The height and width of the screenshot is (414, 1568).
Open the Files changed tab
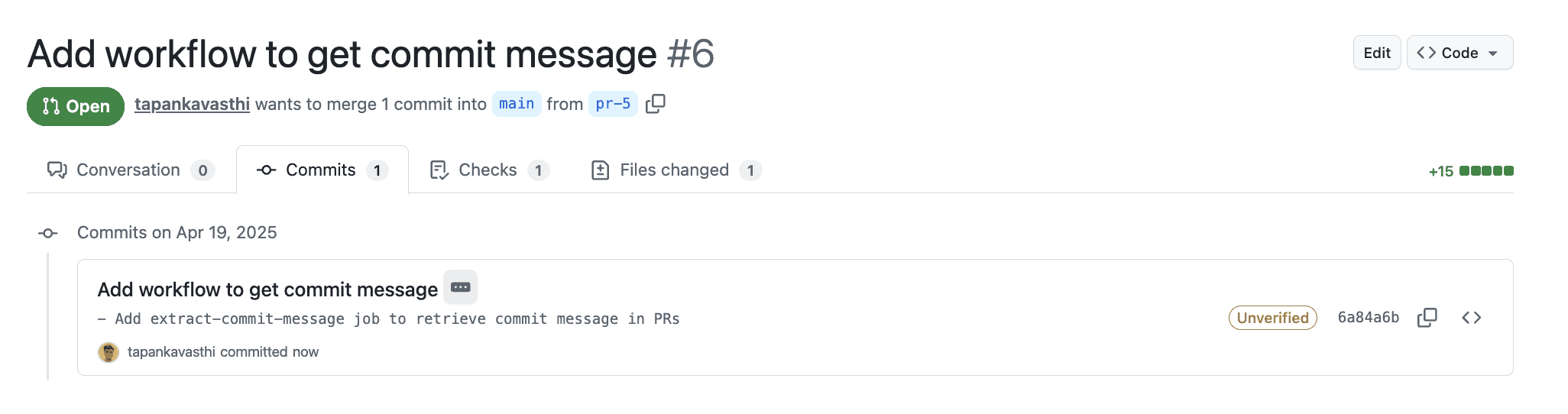tap(676, 170)
